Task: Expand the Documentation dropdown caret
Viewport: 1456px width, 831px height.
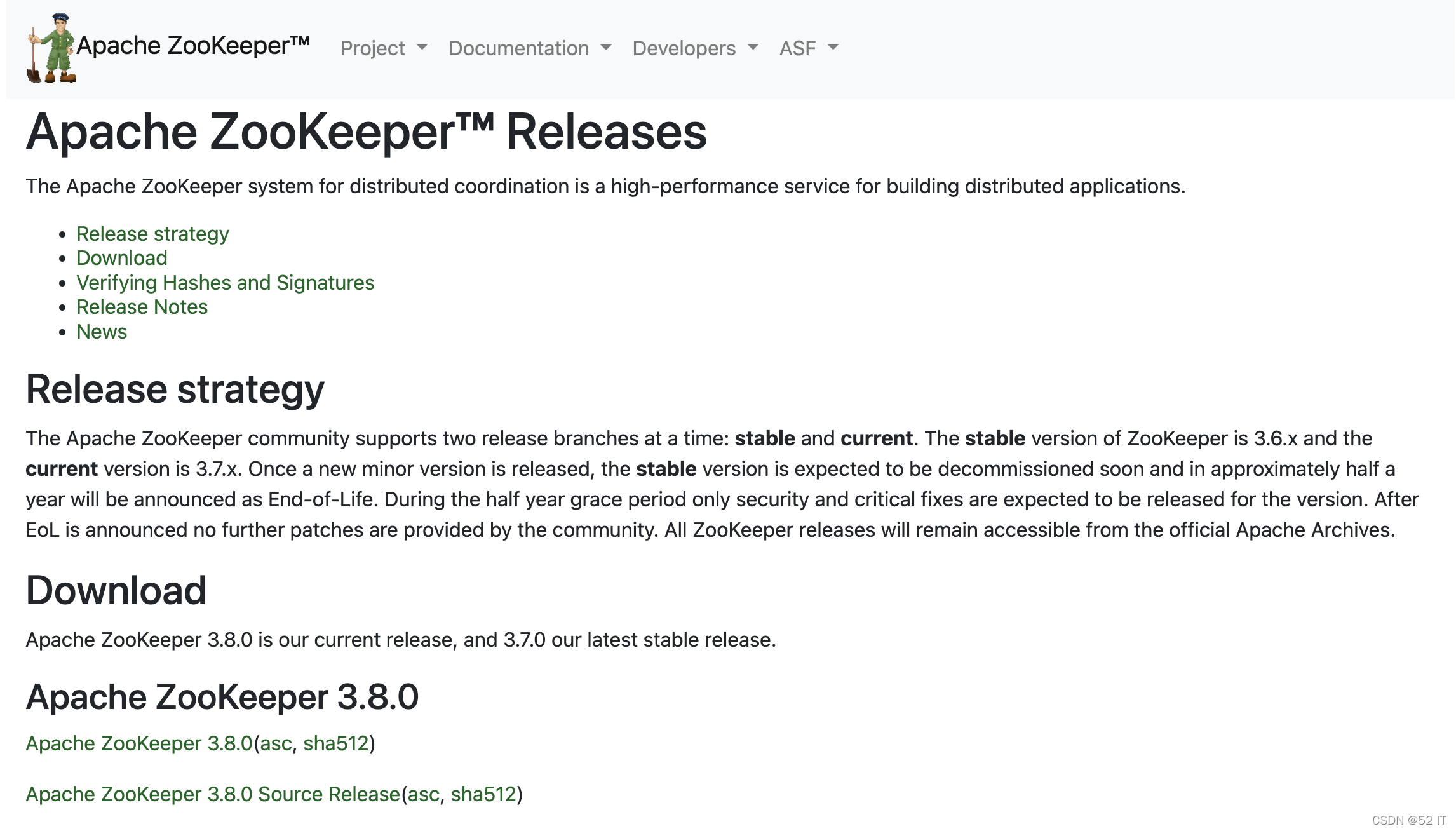Action: (x=606, y=47)
